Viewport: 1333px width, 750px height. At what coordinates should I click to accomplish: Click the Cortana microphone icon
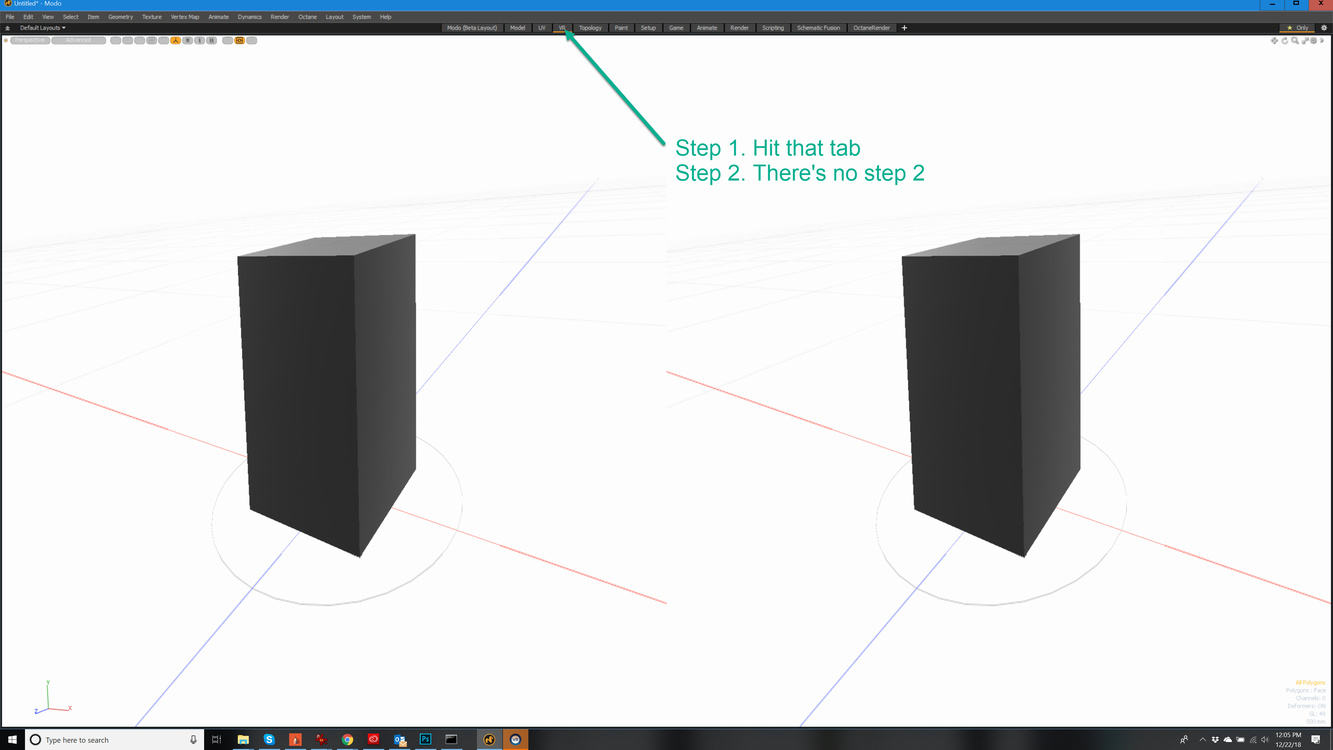193,740
